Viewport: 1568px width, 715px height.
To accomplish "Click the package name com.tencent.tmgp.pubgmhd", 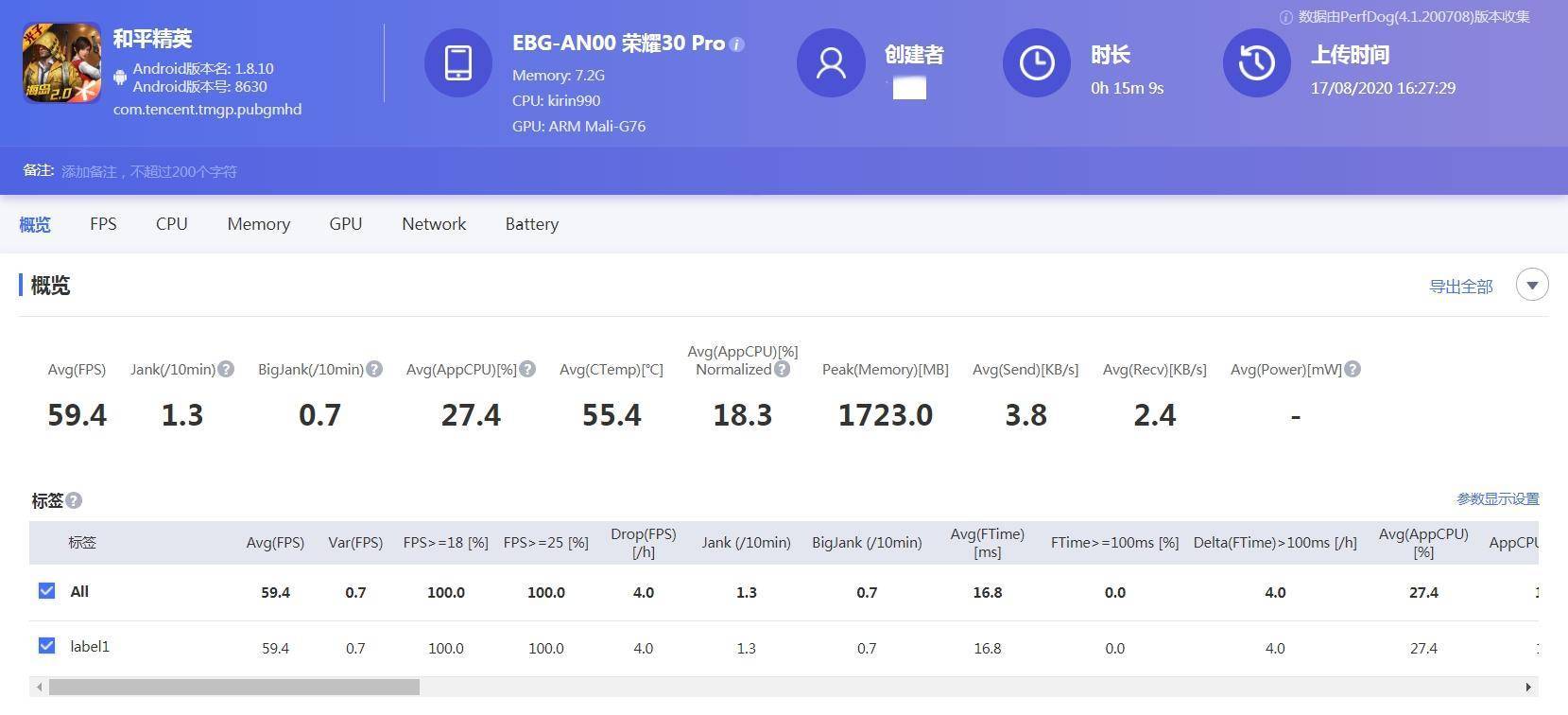I will click(x=208, y=110).
